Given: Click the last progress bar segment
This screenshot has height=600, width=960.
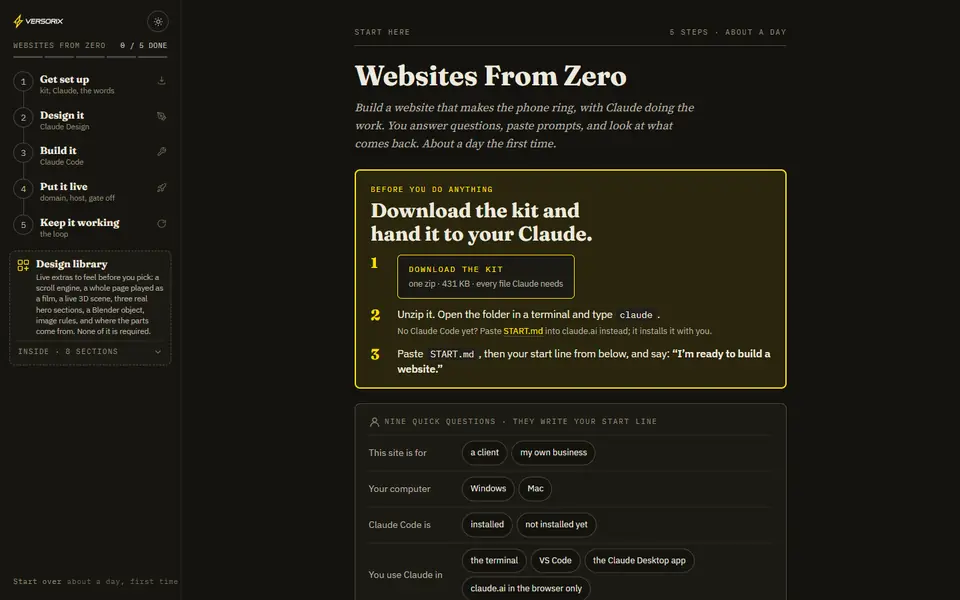Looking at the screenshot, I should [x=152, y=57].
